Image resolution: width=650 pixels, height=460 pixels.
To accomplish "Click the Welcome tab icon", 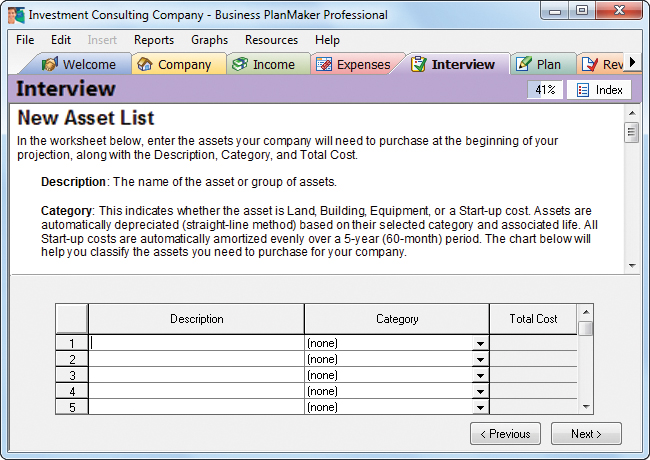I will point(51,64).
